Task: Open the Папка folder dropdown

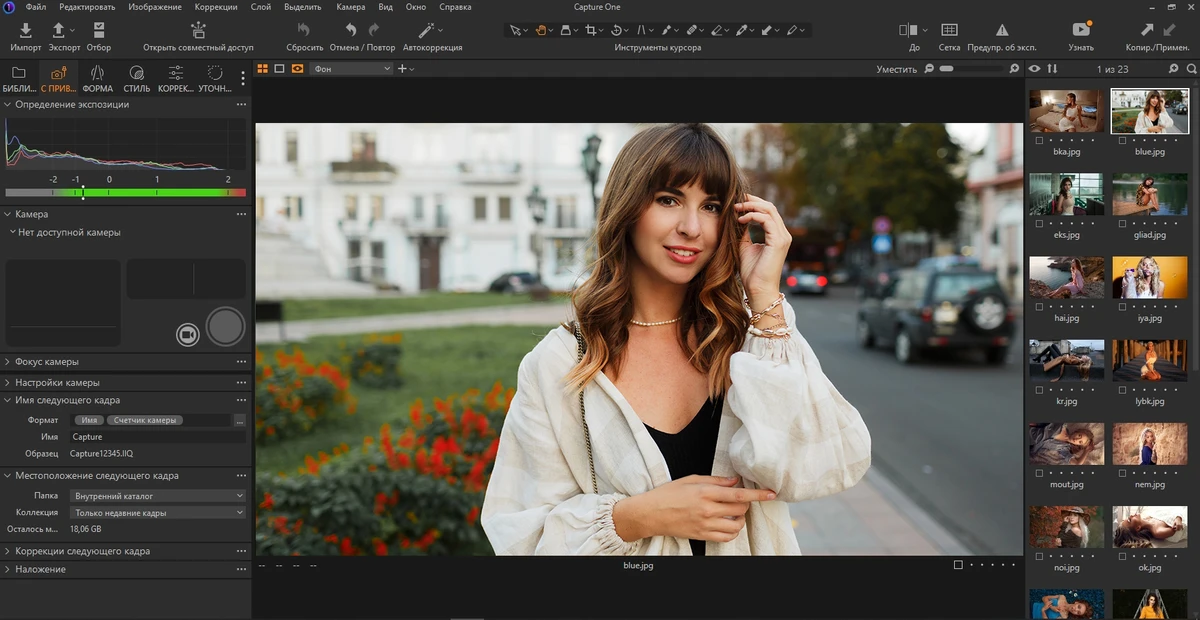Action: 158,495
